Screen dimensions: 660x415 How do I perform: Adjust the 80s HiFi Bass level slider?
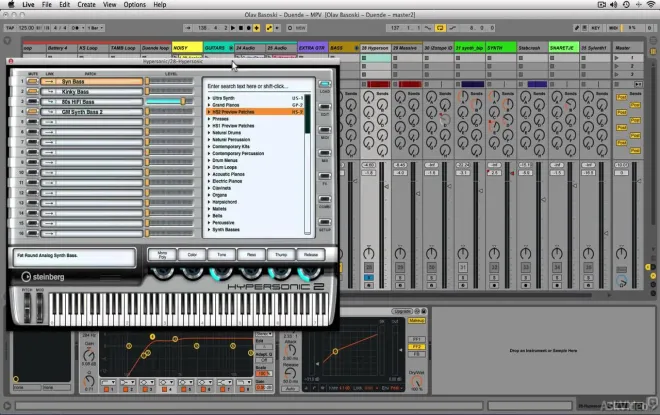[183, 101]
